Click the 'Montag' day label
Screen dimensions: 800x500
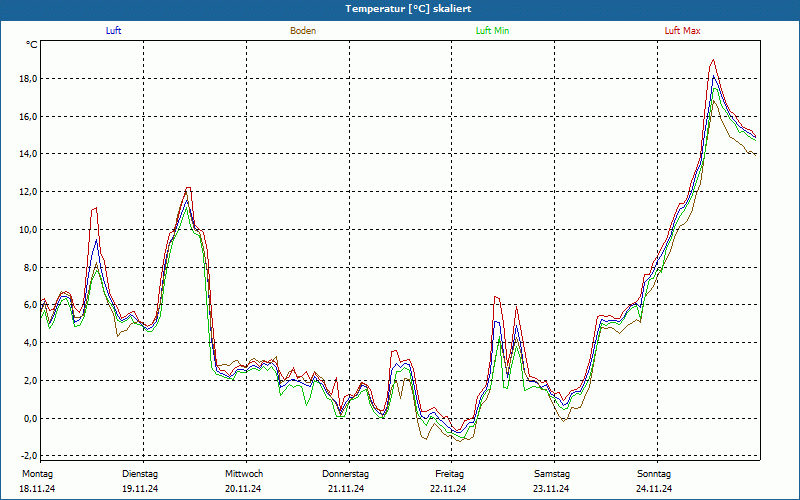coord(37,474)
